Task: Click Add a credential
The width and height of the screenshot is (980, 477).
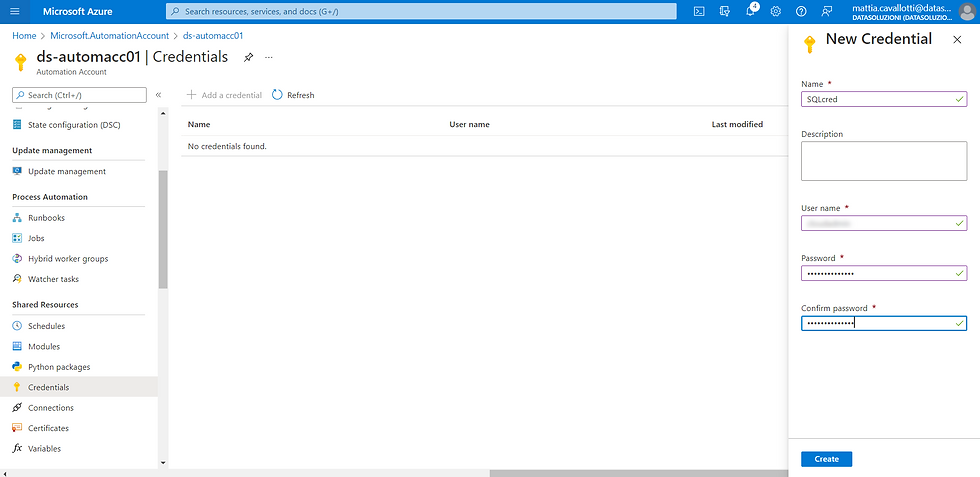Action: pyautogui.click(x=224, y=95)
